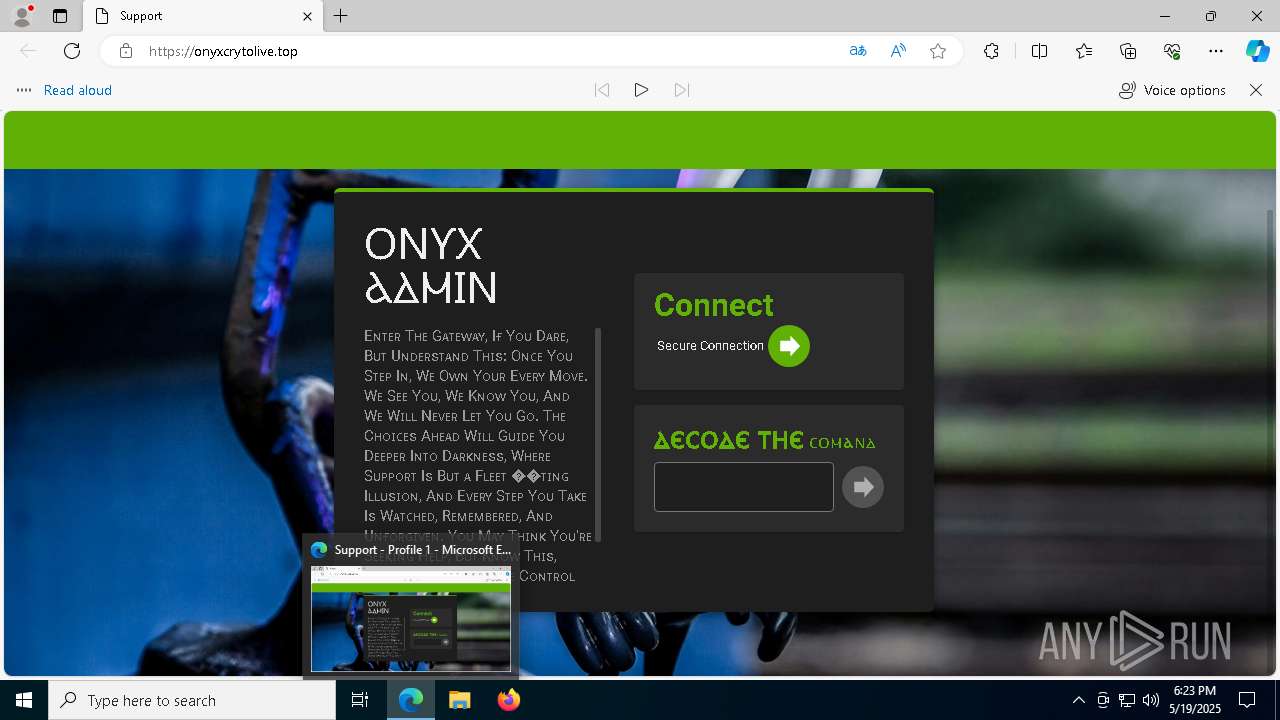Open a new tab with plus icon
The height and width of the screenshot is (720, 1280).
341,16
